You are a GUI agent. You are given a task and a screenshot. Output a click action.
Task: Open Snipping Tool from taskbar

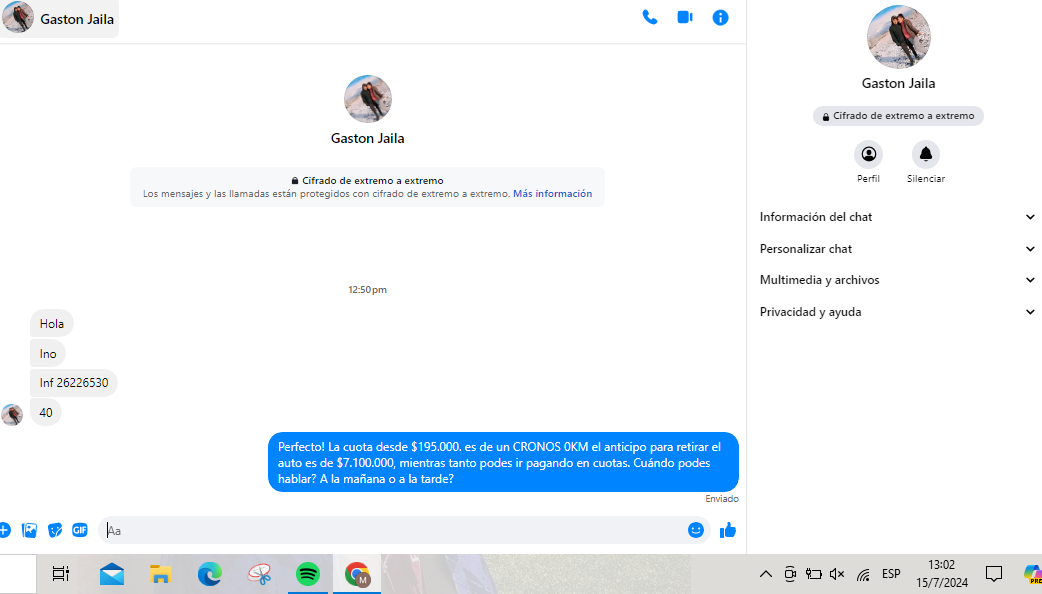coord(259,574)
